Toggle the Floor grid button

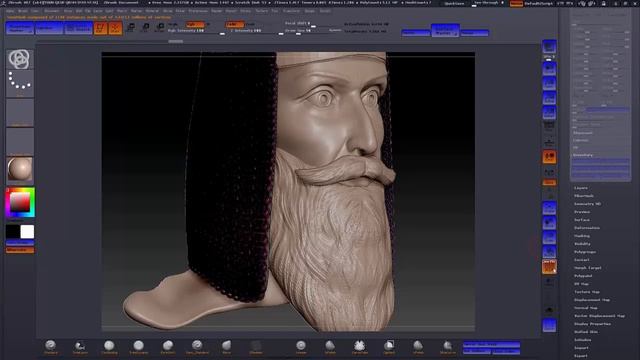549,142
